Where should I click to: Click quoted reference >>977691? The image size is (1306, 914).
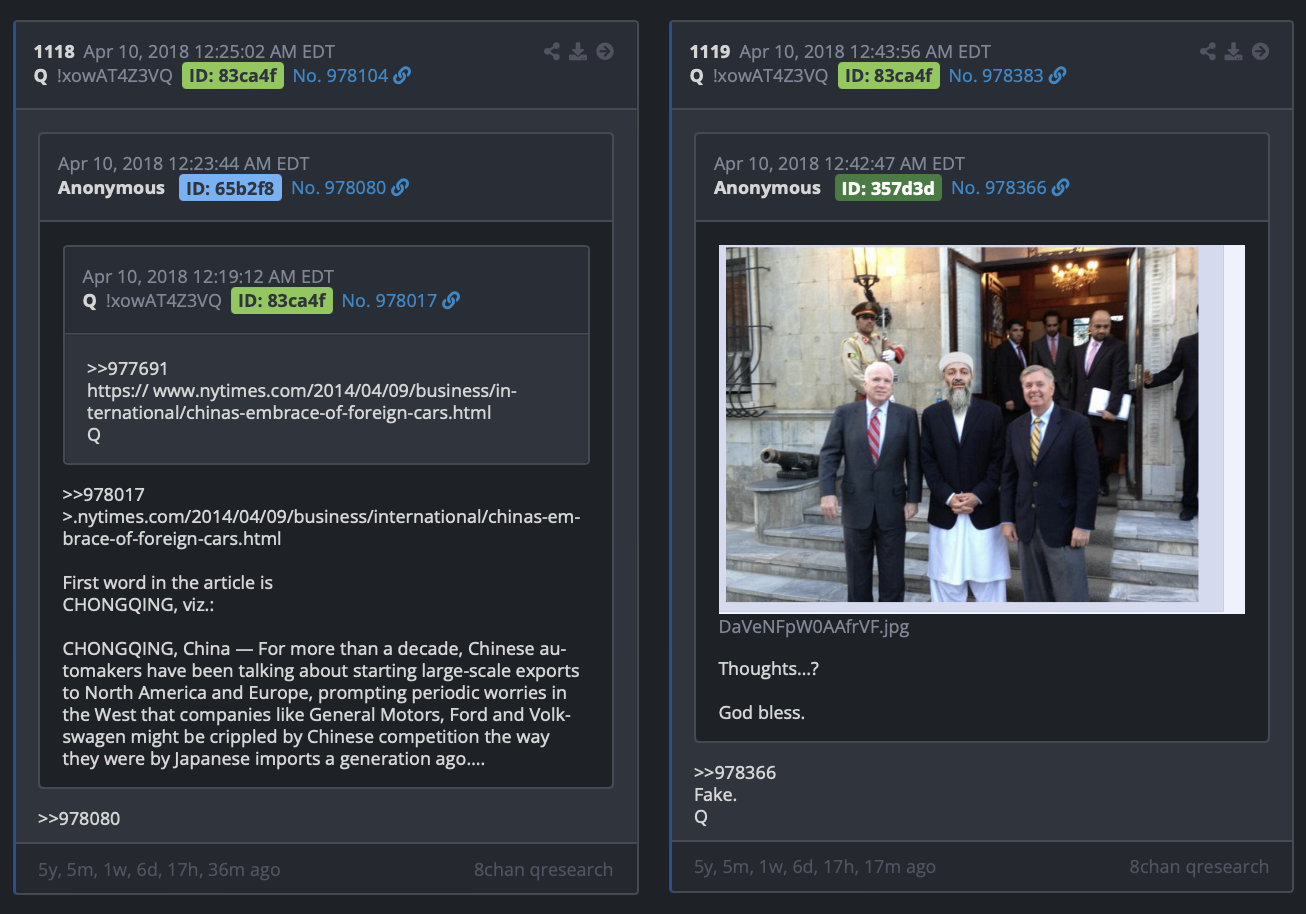(128, 369)
